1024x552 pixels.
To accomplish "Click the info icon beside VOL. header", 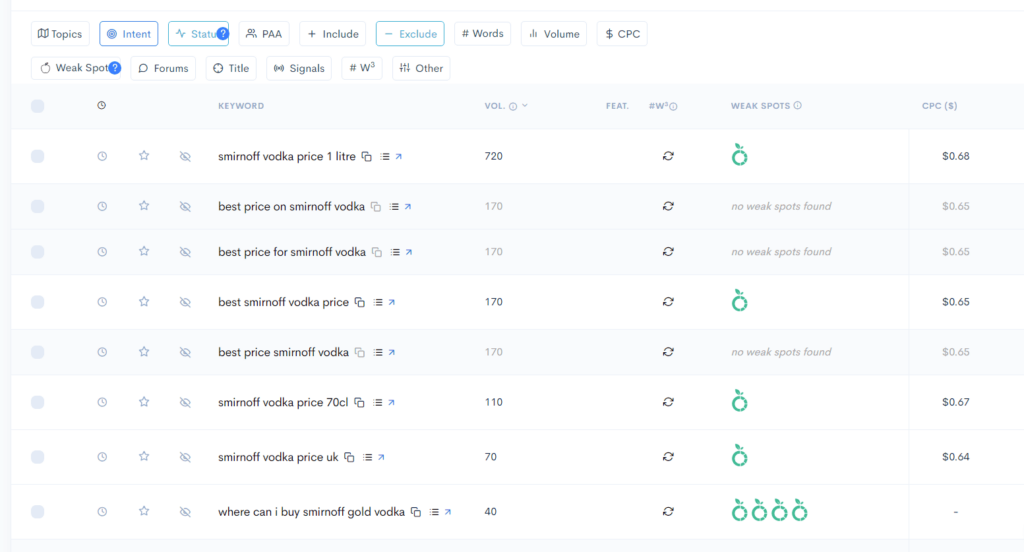I will pyautogui.click(x=513, y=106).
